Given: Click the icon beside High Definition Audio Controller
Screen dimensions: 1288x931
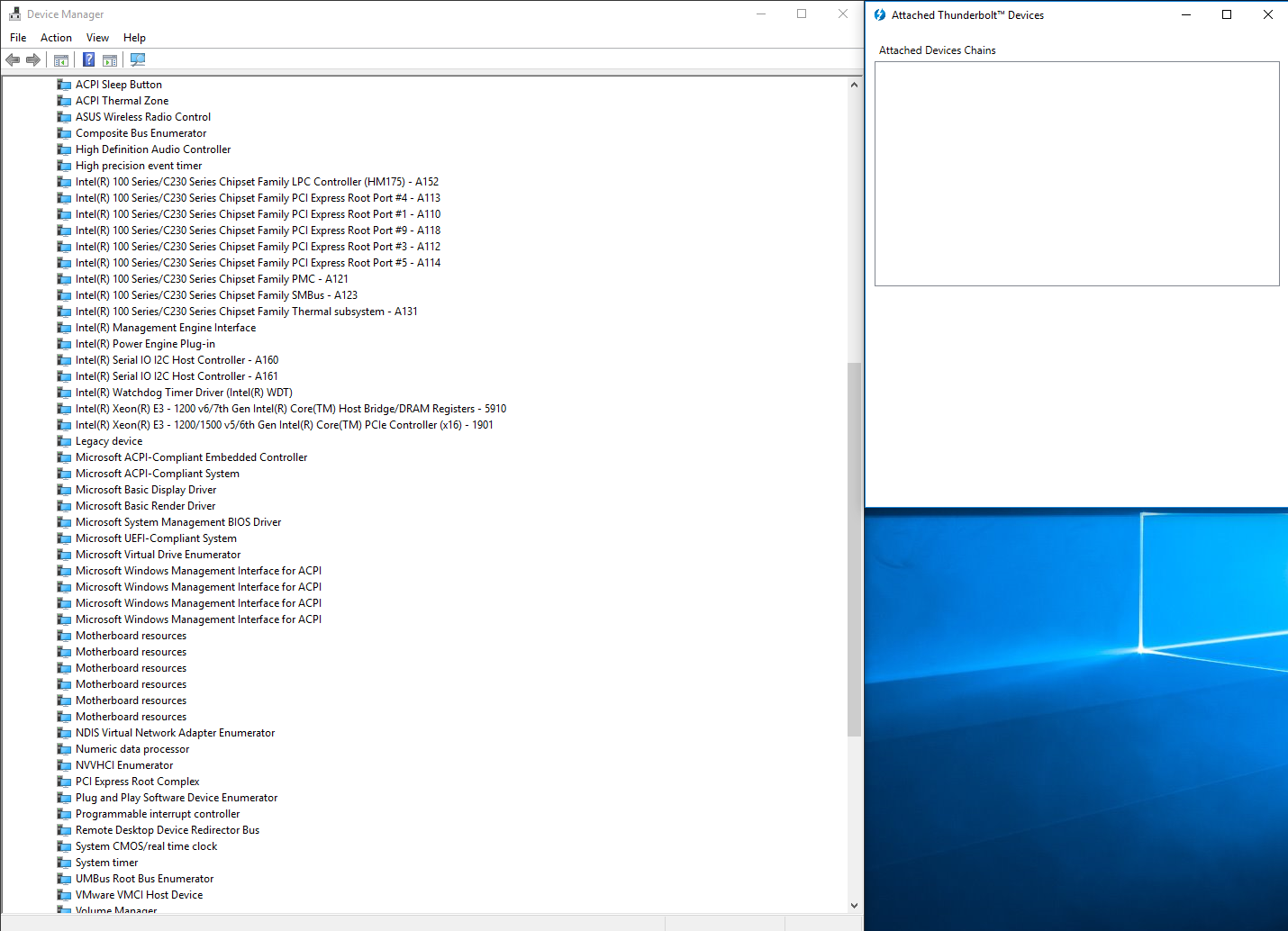Looking at the screenshot, I should point(64,149).
